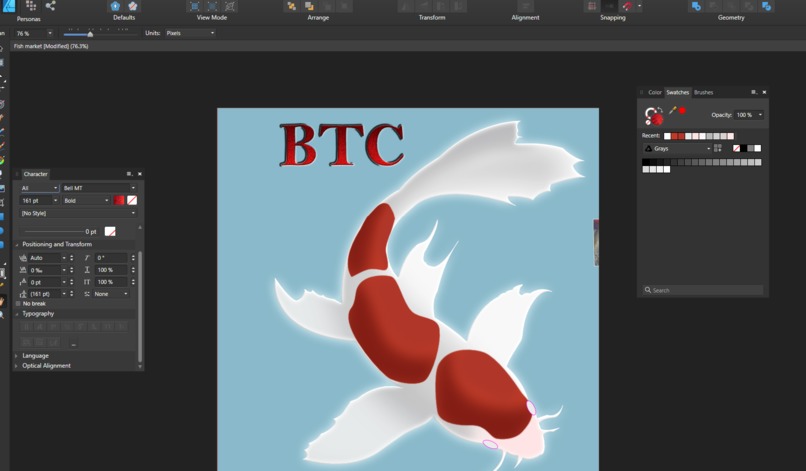Toggle the snapping magnet icon
806x471 pixels.
[x=627, y=6]
